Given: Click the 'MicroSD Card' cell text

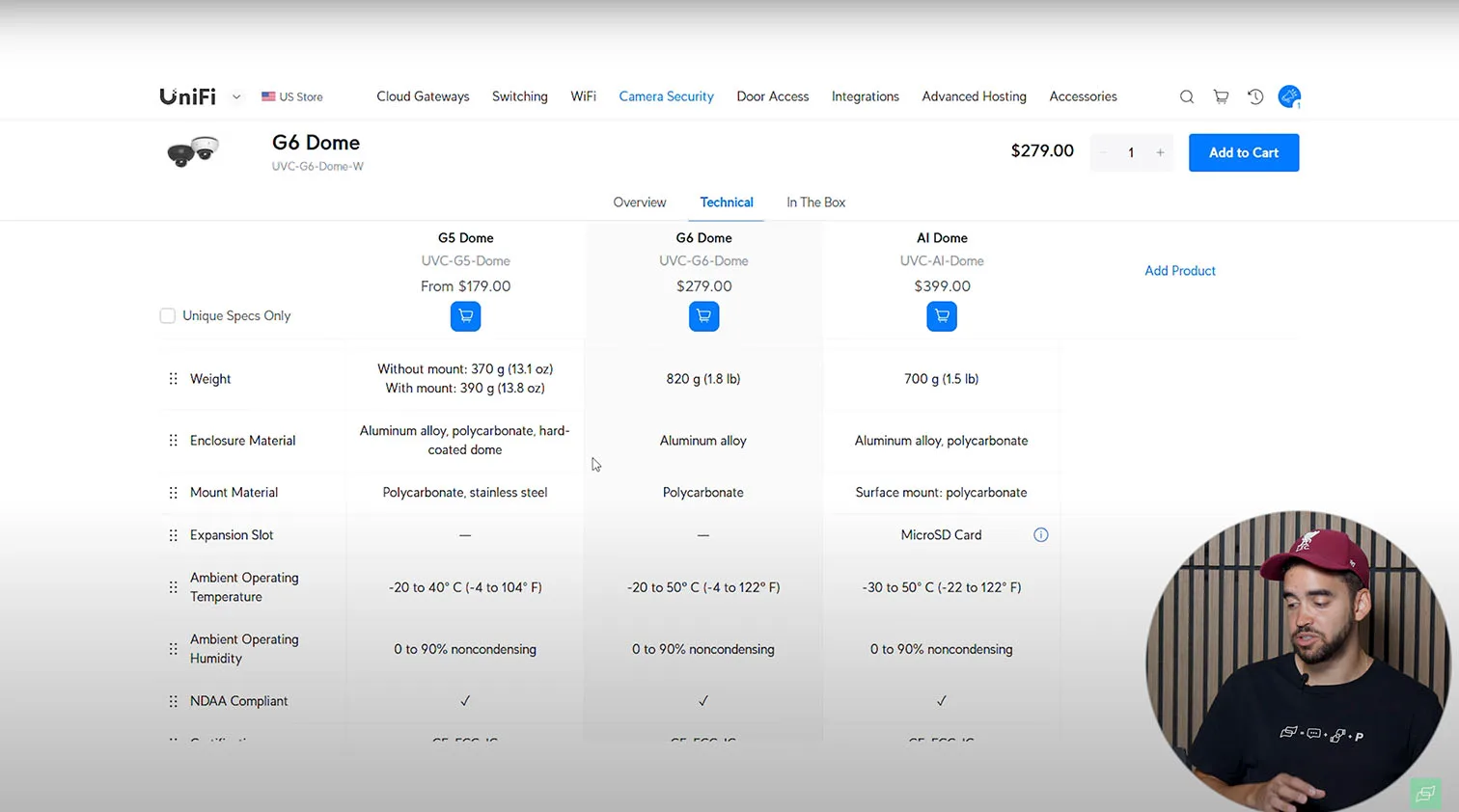Looking at the screenshot, I should (941, 535).
